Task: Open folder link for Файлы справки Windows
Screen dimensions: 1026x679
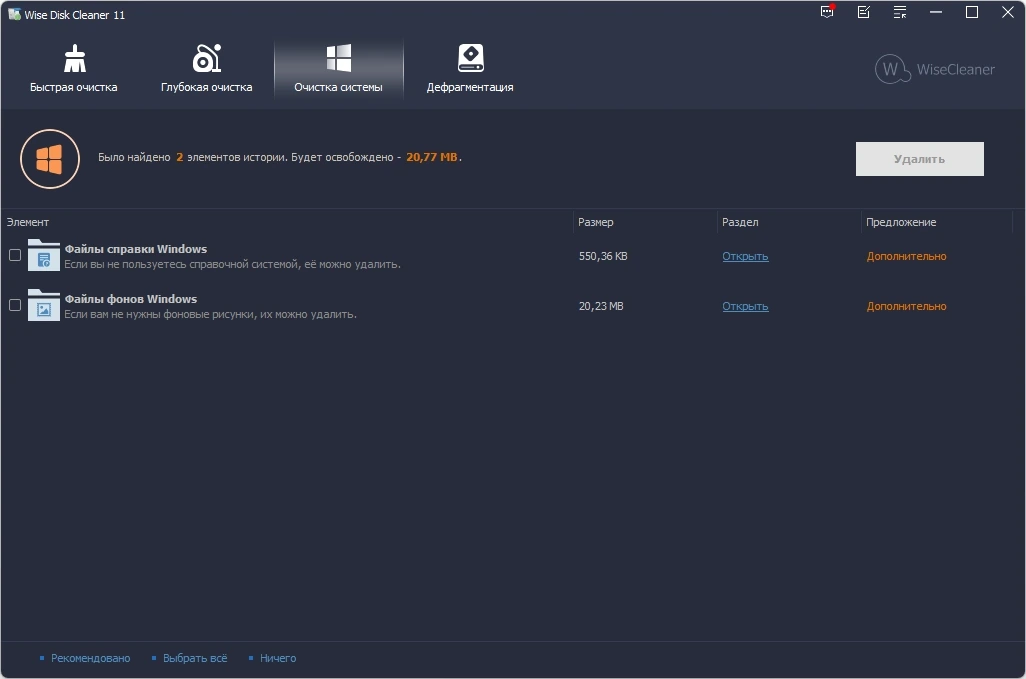Action: coord(745,256)
